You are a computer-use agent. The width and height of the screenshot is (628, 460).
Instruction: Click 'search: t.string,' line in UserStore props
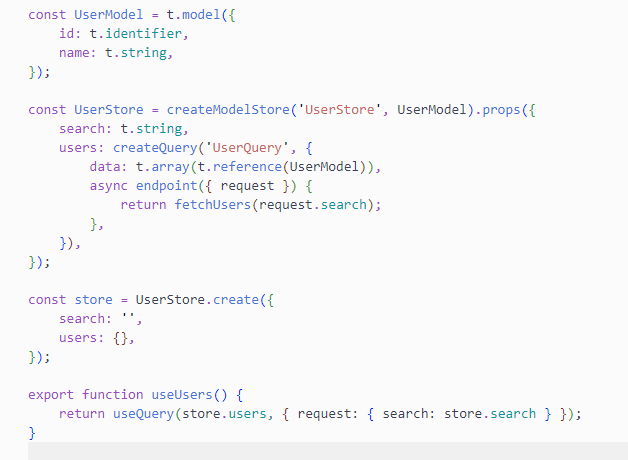(x=123, y=129)
